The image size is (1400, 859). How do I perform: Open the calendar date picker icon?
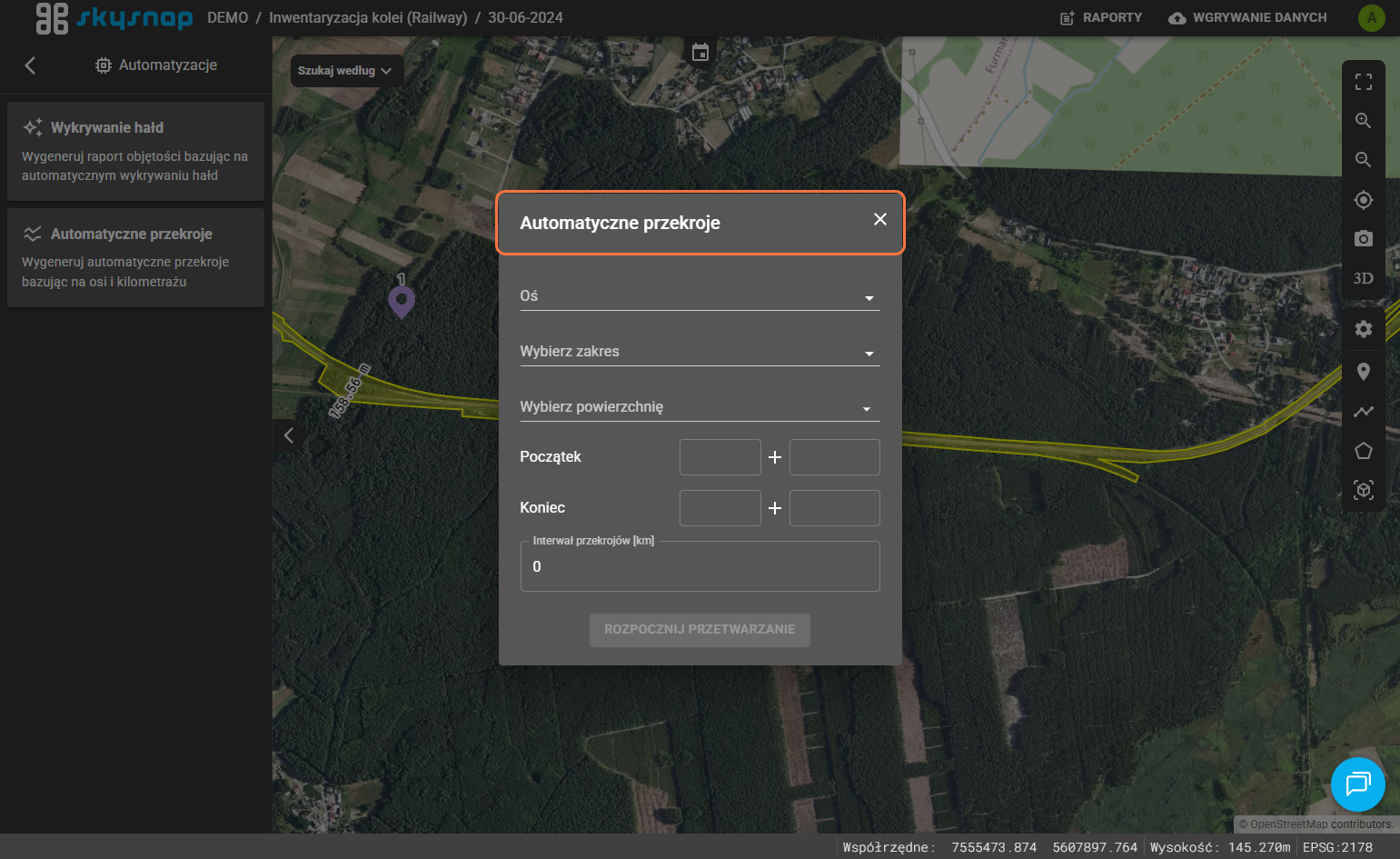(x=700, y=53)
